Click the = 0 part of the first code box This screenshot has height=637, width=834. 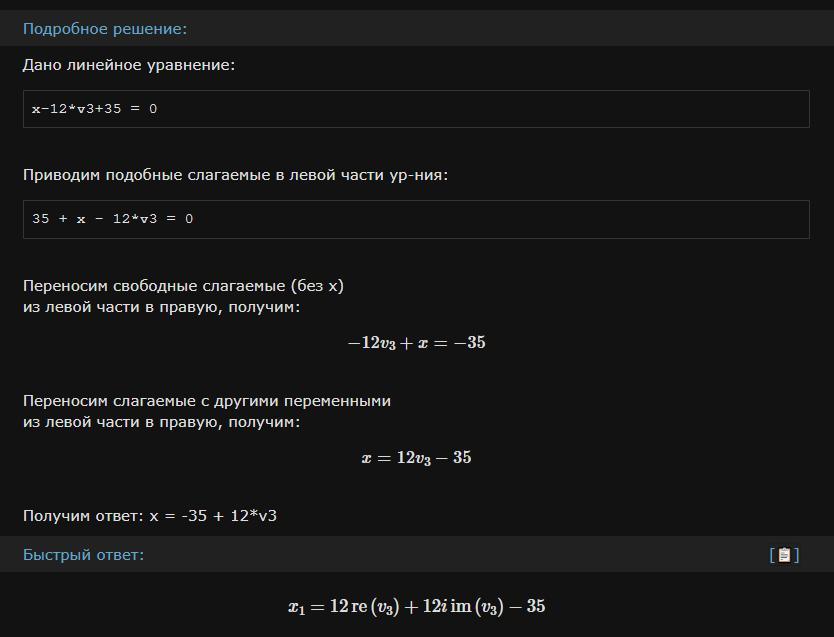144,109
